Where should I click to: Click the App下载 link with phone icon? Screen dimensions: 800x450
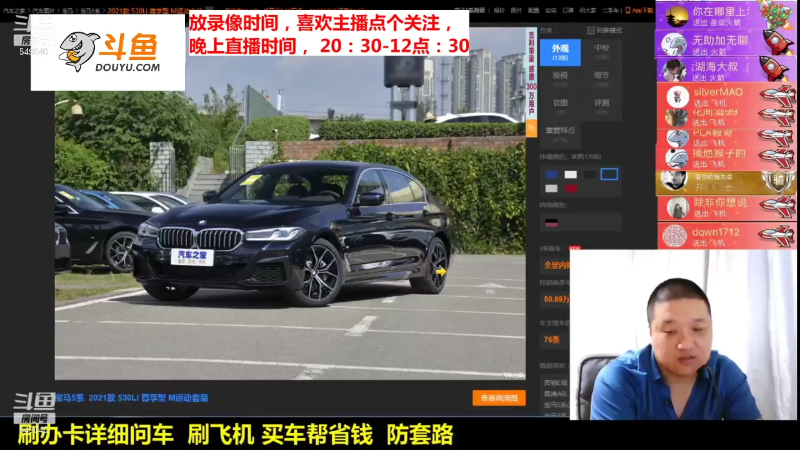click(639, 10)
